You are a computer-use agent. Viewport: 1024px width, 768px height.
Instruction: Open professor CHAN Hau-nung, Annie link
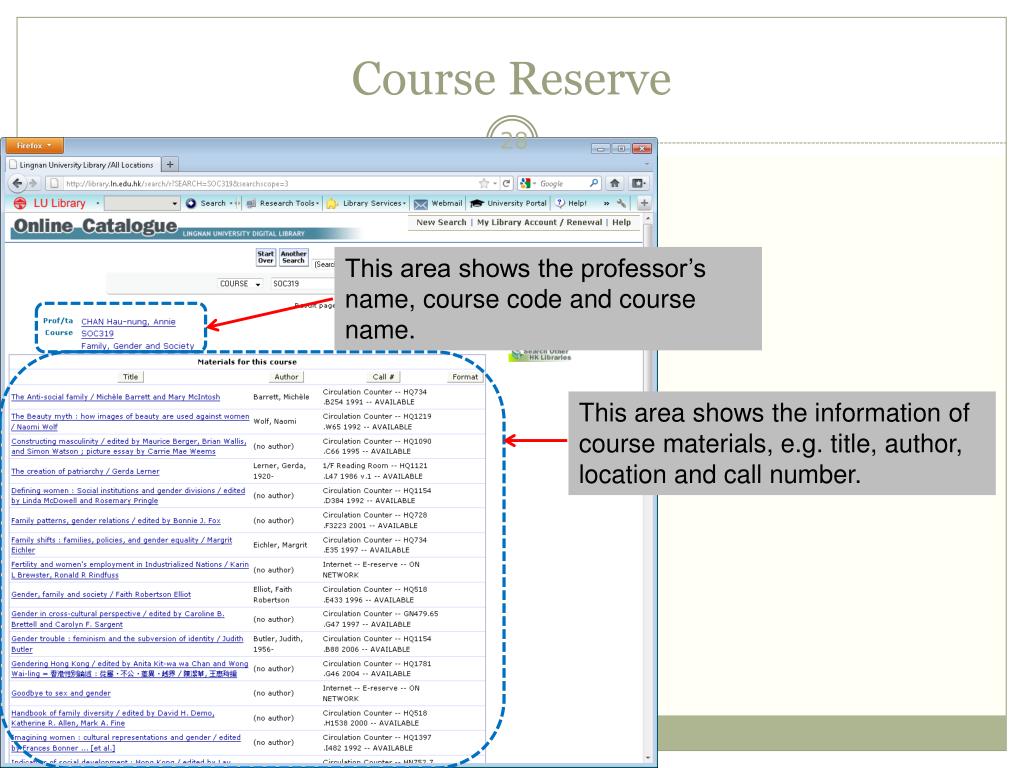[x=129, y=322]
